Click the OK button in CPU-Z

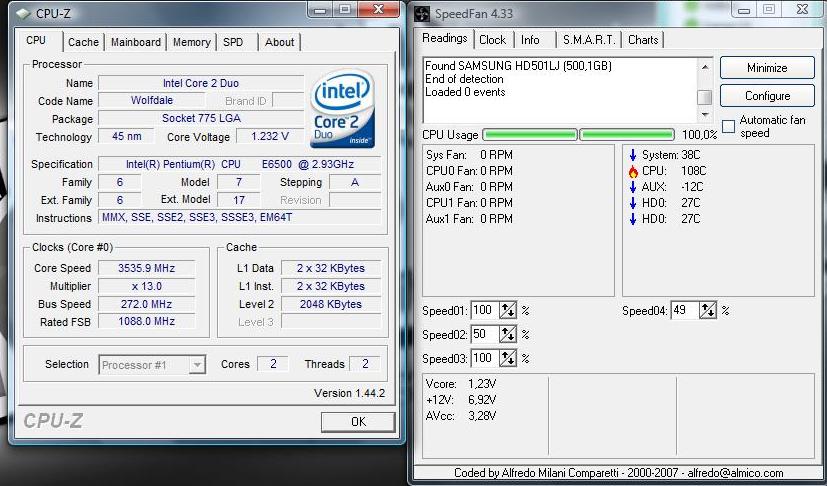[358, 422]
